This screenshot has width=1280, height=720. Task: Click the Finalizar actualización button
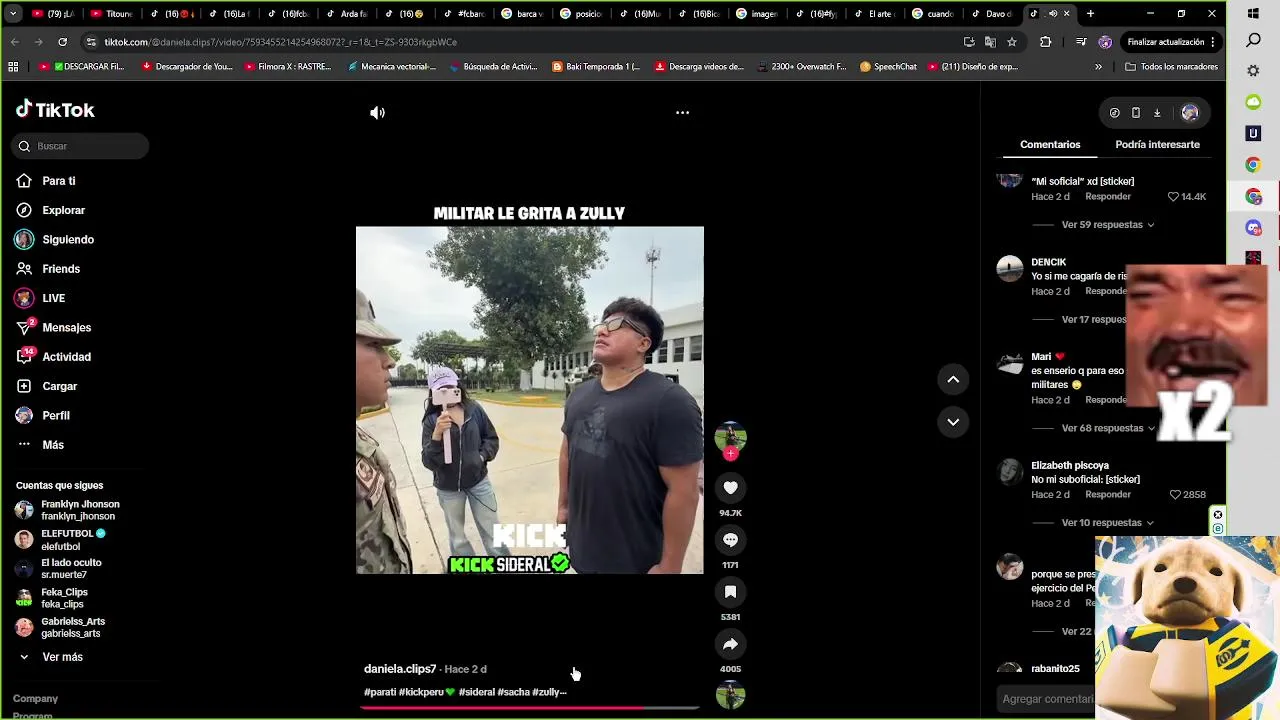1170,42
